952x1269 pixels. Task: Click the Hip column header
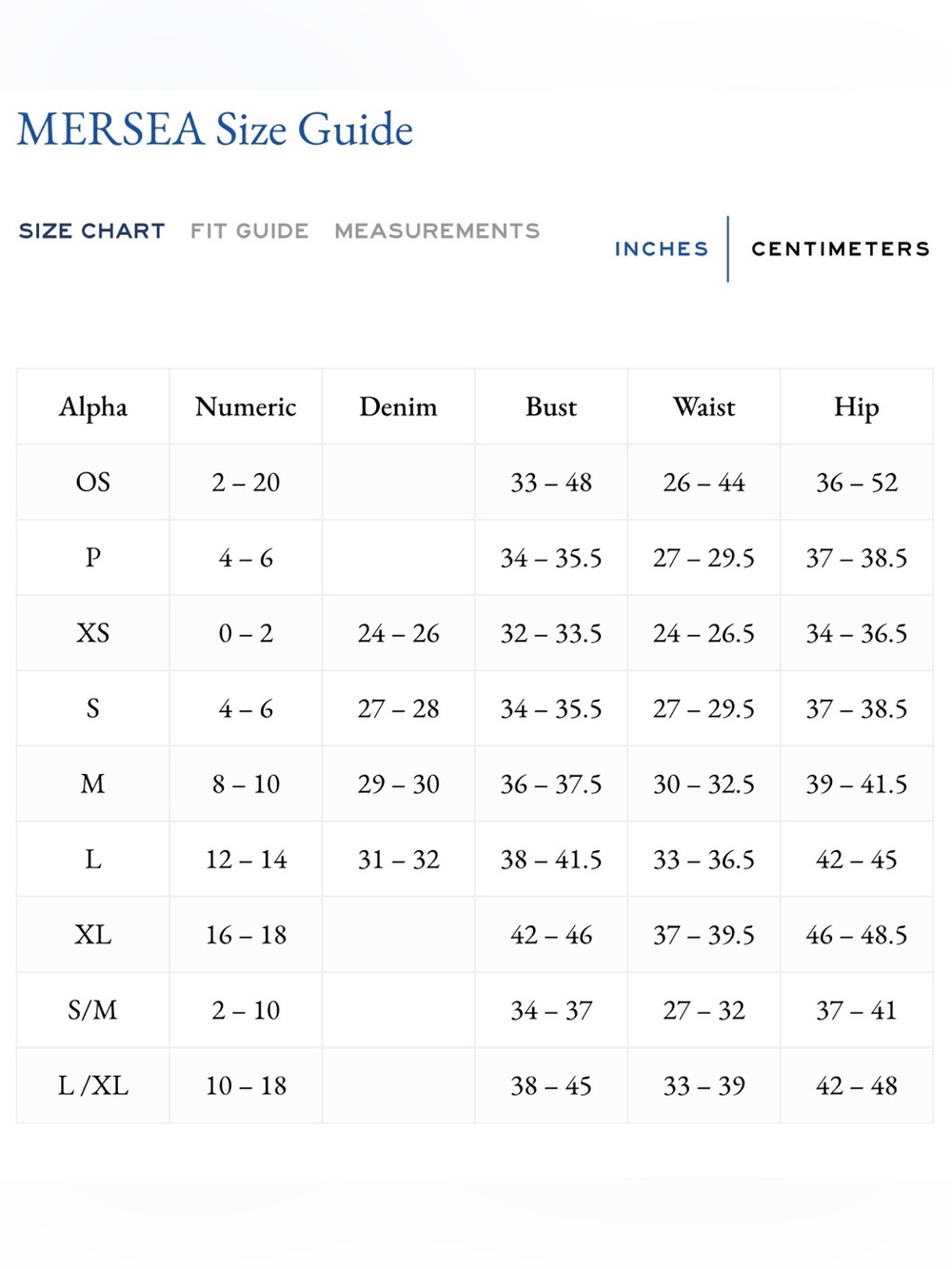pos(857,406)
